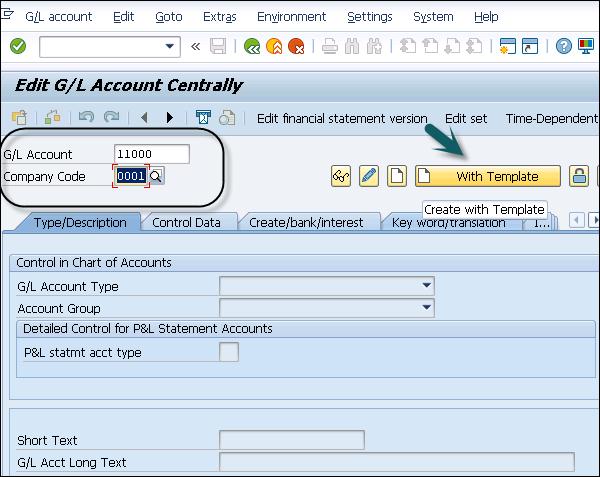Click the Company Code input field
Screen dimensions: 600x477
[131, 176]
